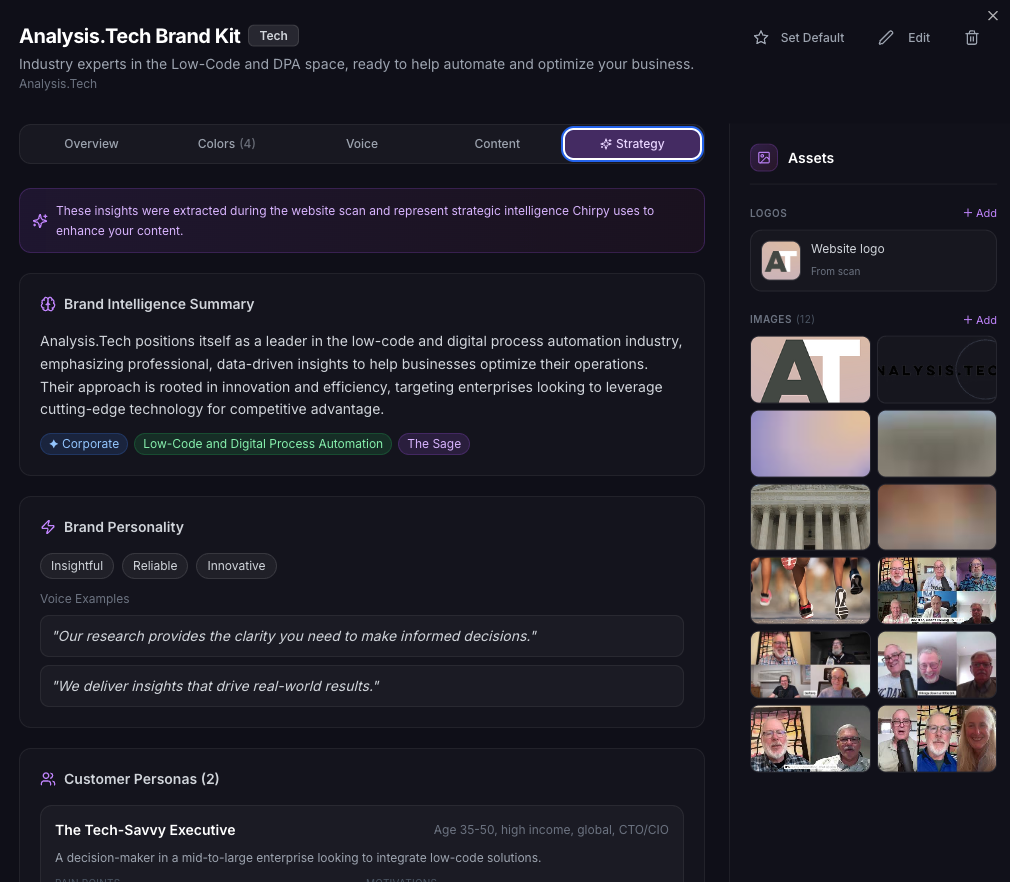This screenshot has width=1010, height=882.
Task: Click The Tech-Savvy Executive persona card title
Action: (x=145, y=830)
